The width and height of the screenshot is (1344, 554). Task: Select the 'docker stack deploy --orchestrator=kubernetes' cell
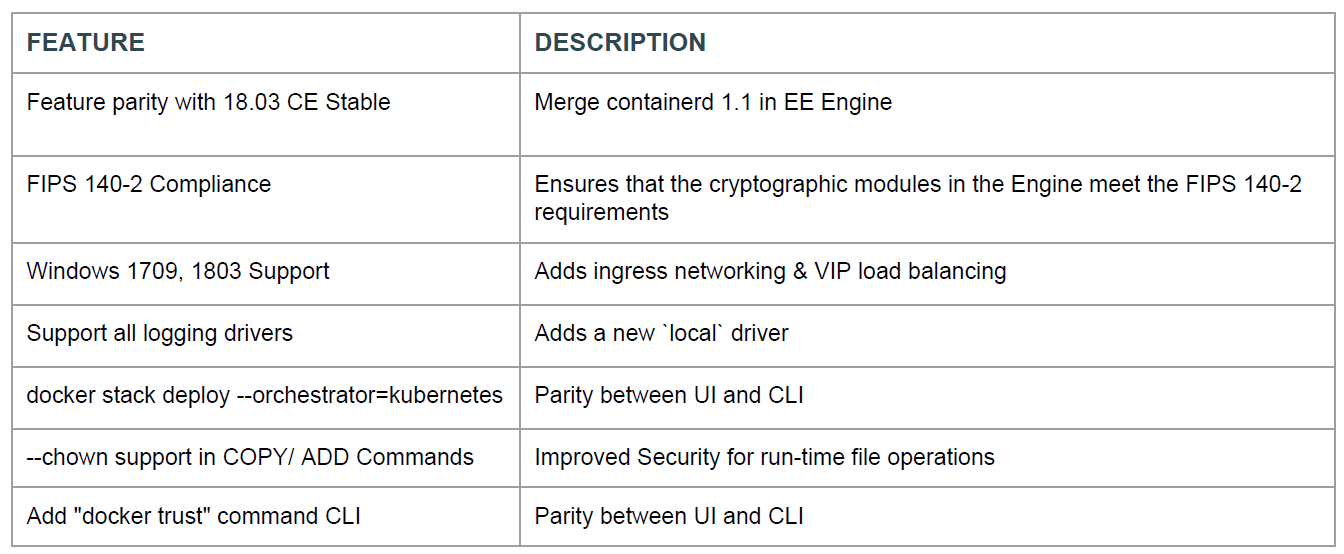pos(265,395)
